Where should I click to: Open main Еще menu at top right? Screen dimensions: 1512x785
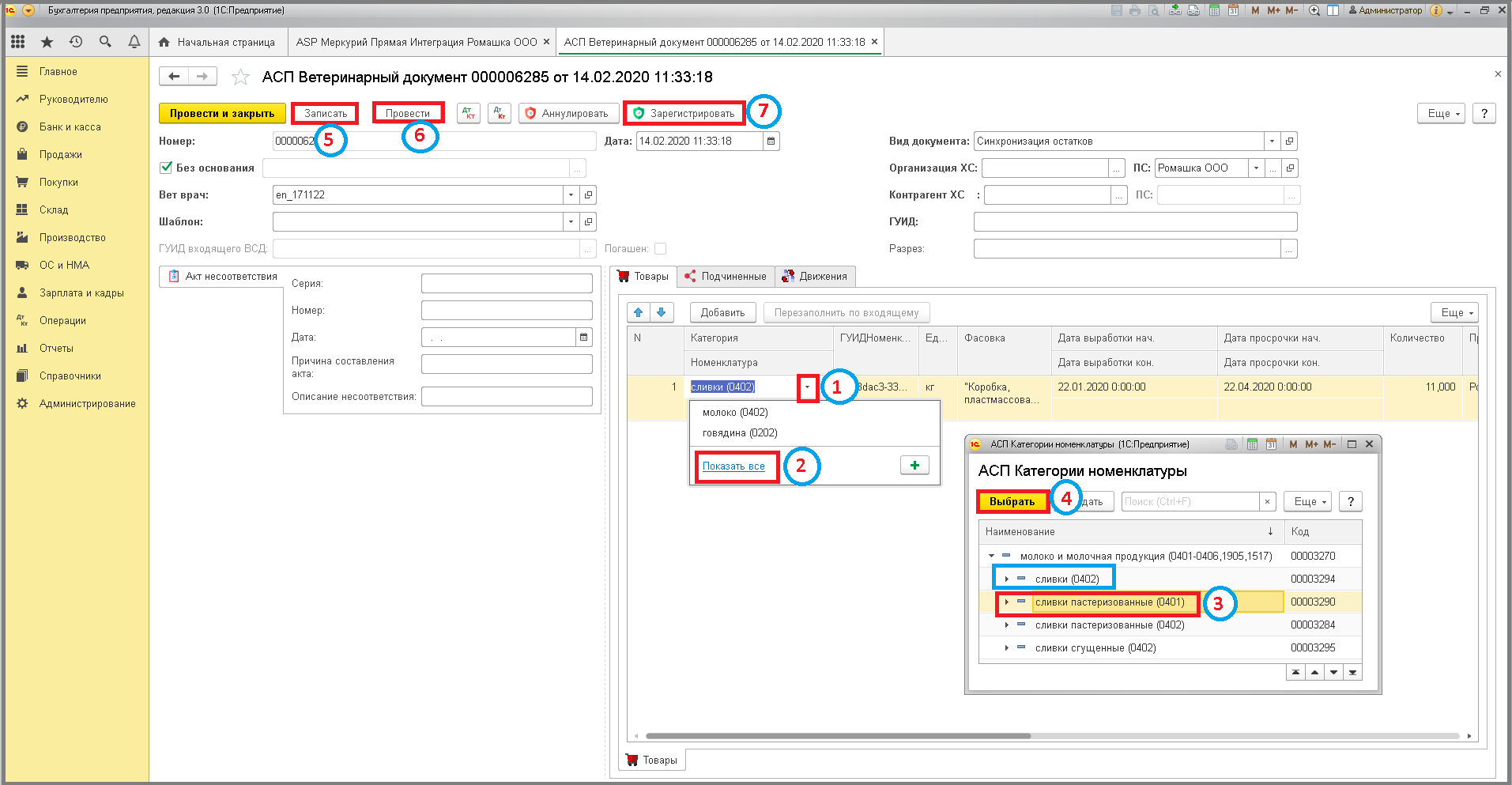point(1442,113)
